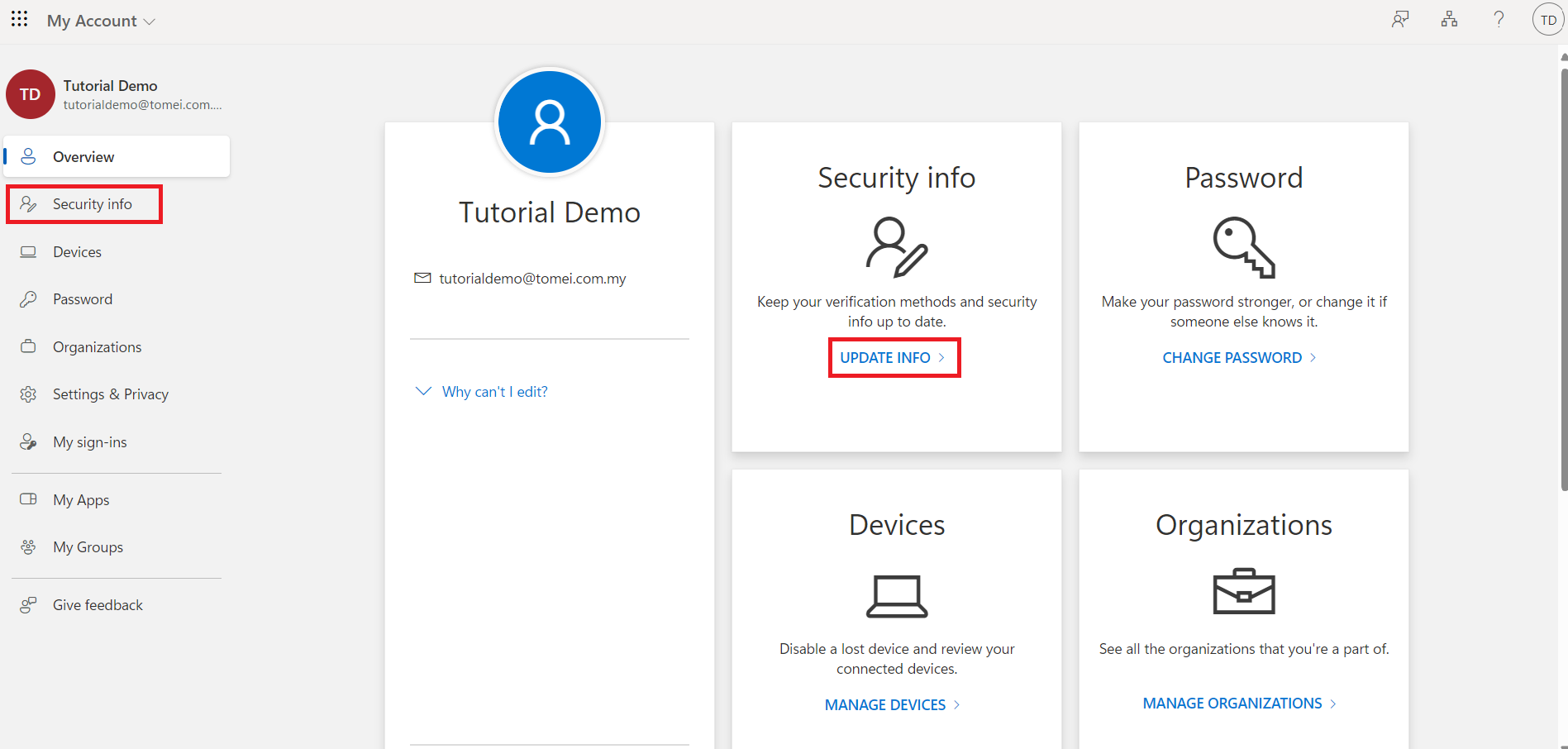Click the Password key card icon
Image resolution: width=1568 pixels, height=749 pixels.
tap(1243, 247)
